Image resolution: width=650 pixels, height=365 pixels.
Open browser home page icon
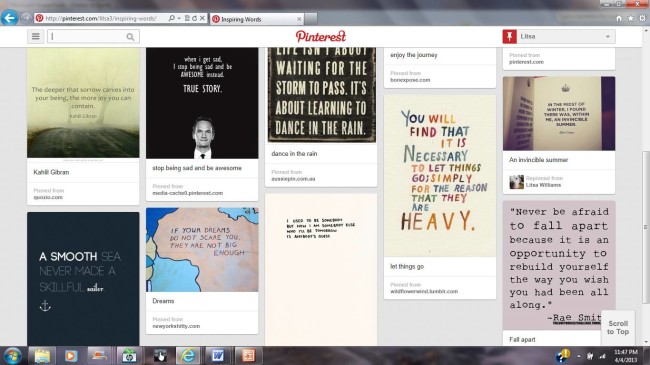coord(618,18)
